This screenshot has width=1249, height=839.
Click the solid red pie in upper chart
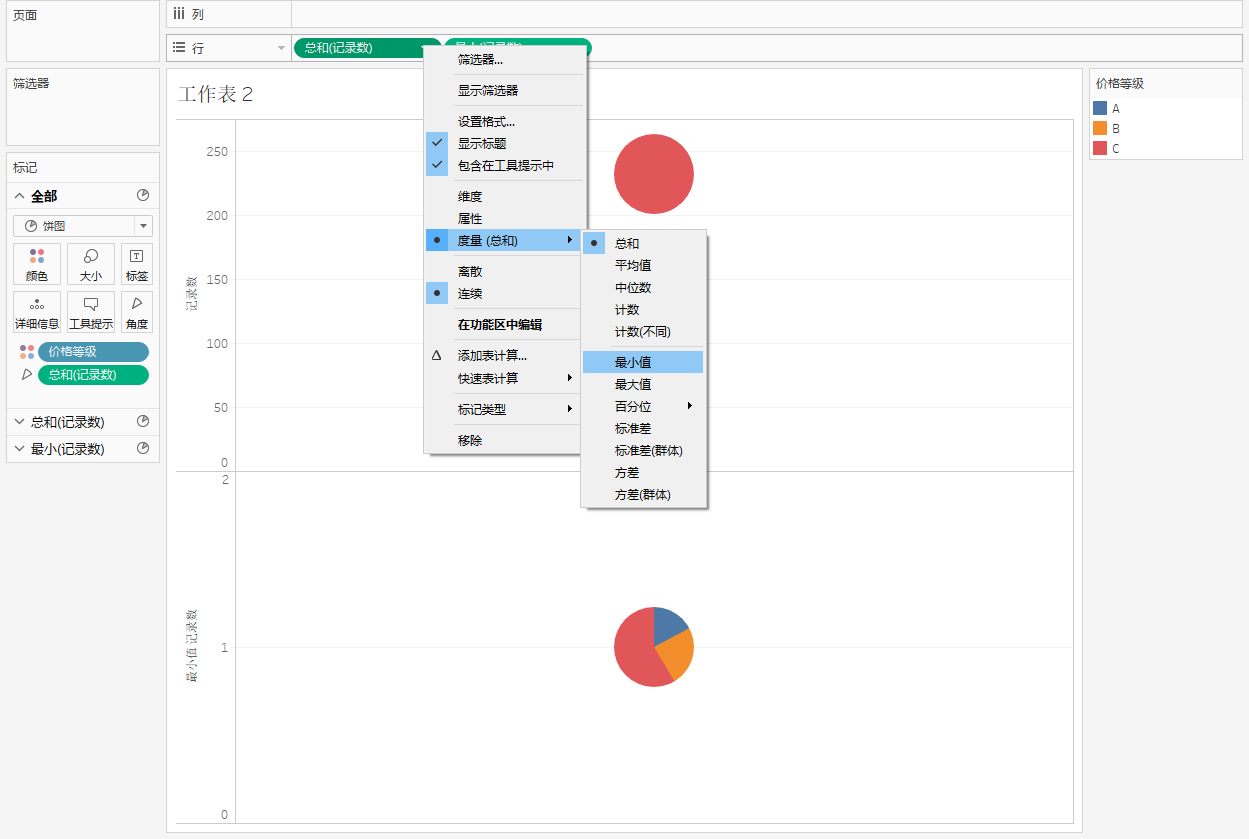[x=654, y=174]
